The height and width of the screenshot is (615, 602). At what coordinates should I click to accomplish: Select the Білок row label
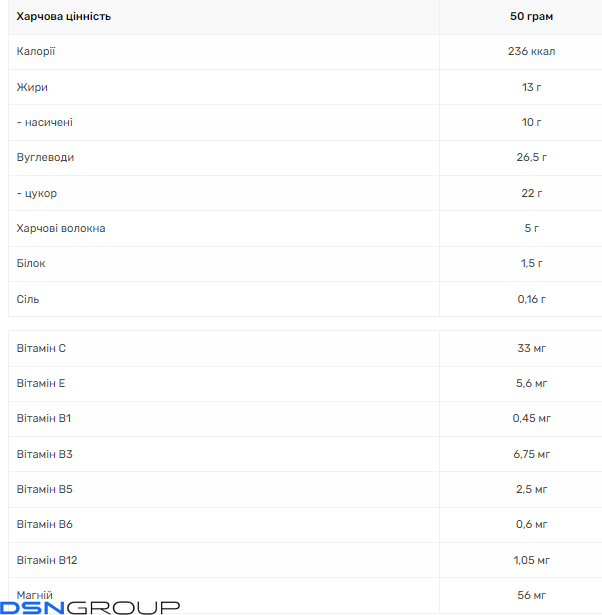tap(31, 263)
